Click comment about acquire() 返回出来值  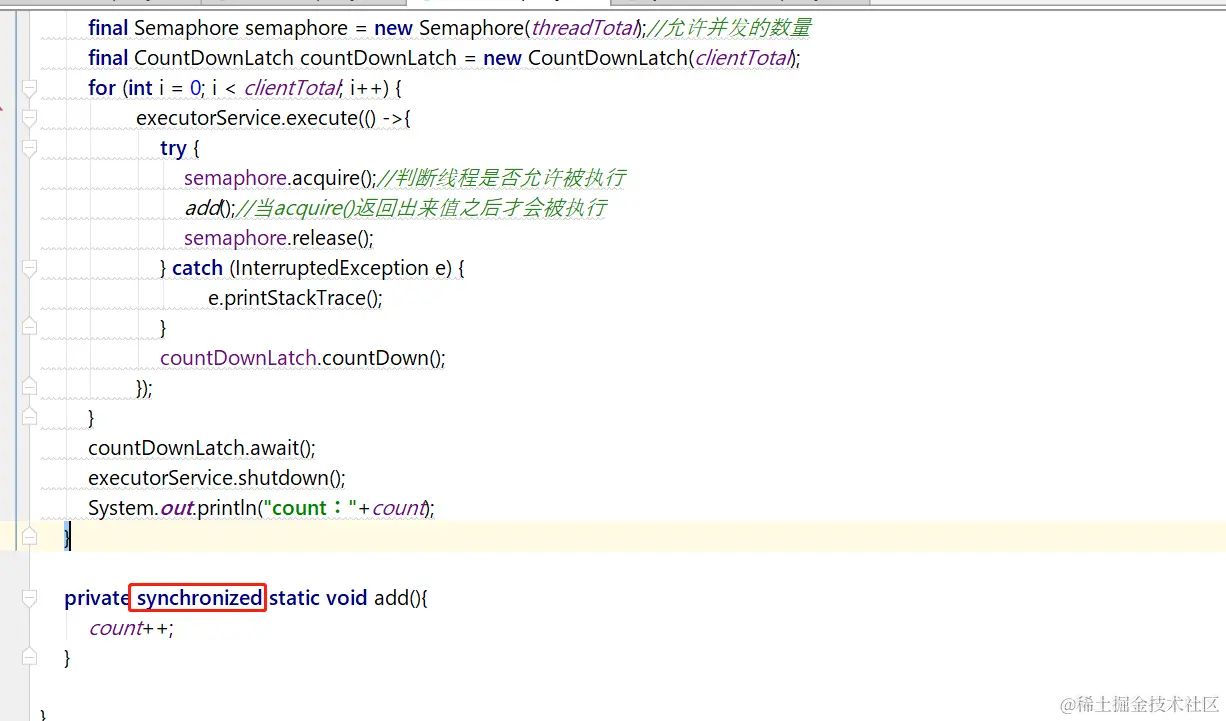pyautogui.click(x=422, y=208)
